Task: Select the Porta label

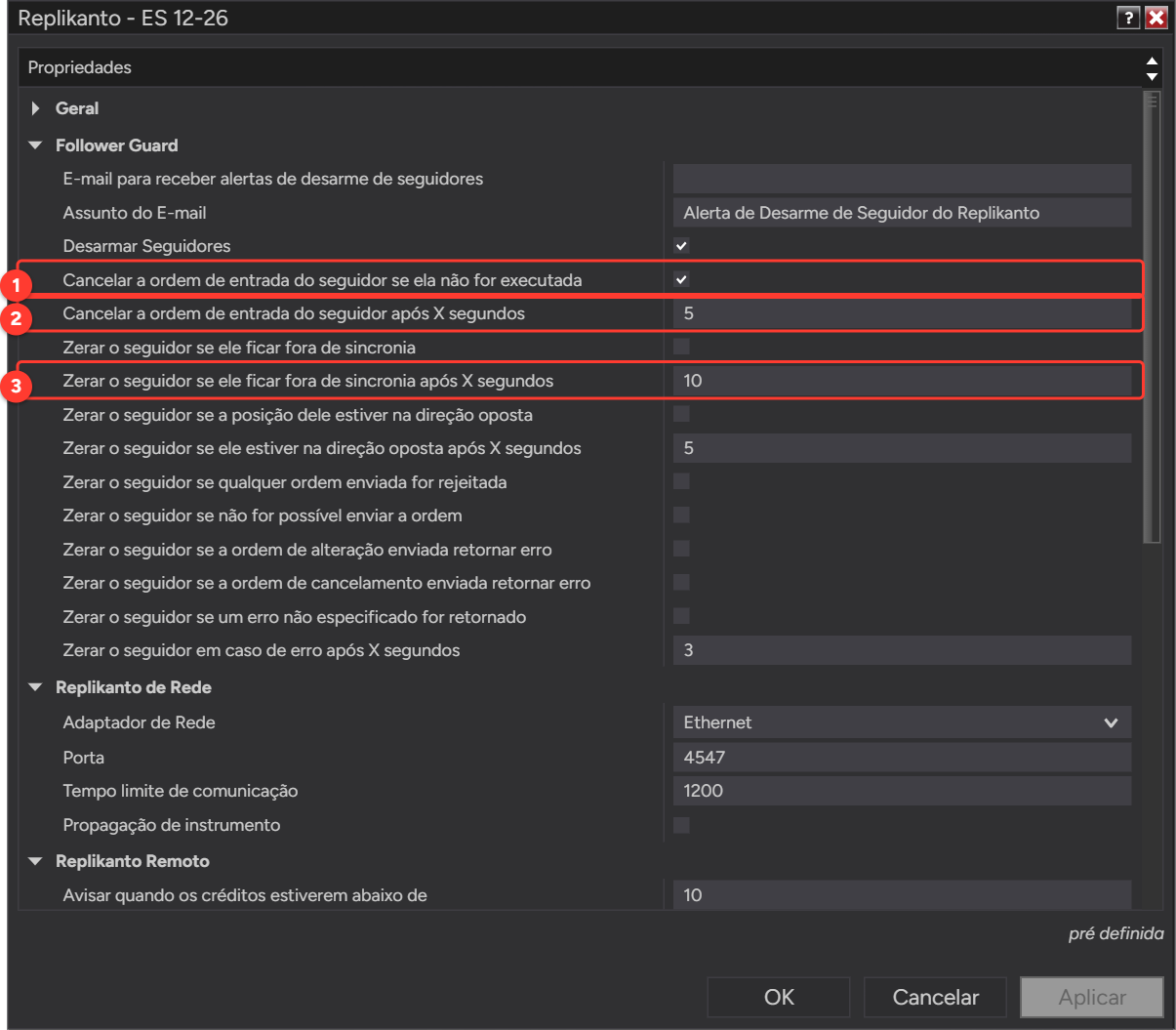Action: pyautogui.click(x=83, y=758)
